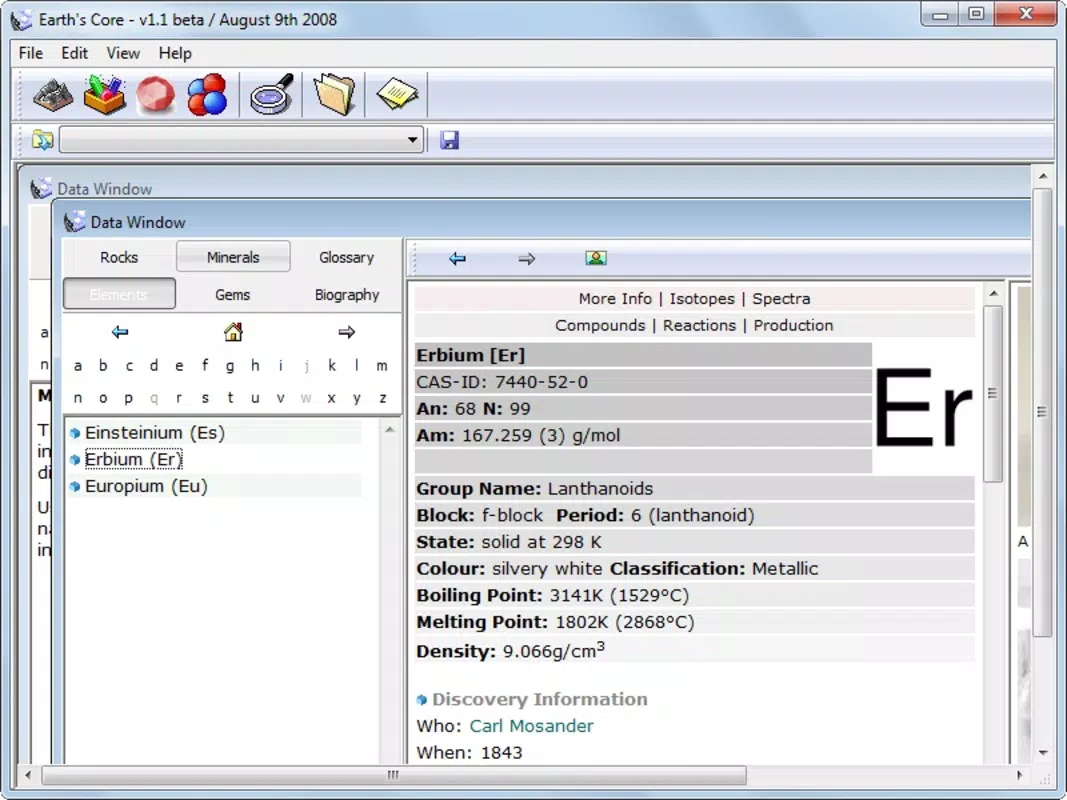Open the Production link
1067x800 pixels.
click(x=793, y=325)
